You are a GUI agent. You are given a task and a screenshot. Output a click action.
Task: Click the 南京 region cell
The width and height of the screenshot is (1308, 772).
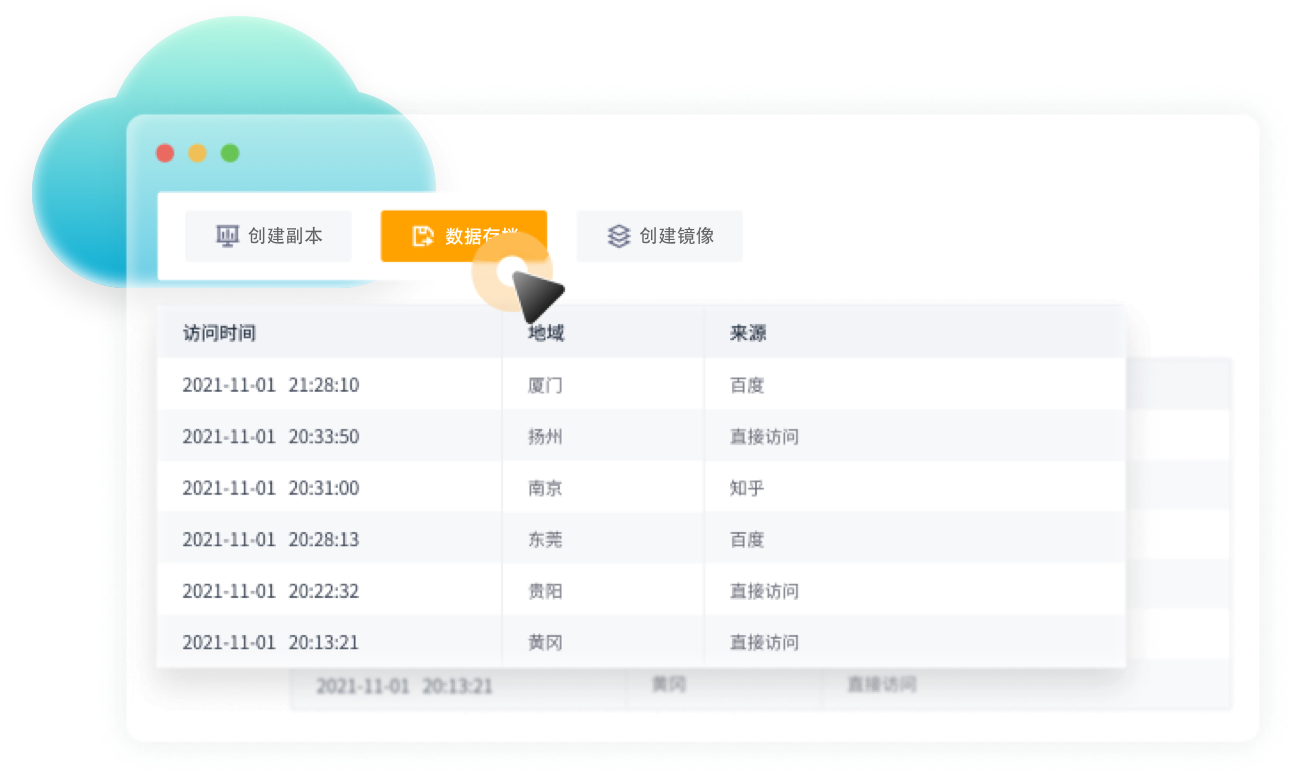point(545,488)
